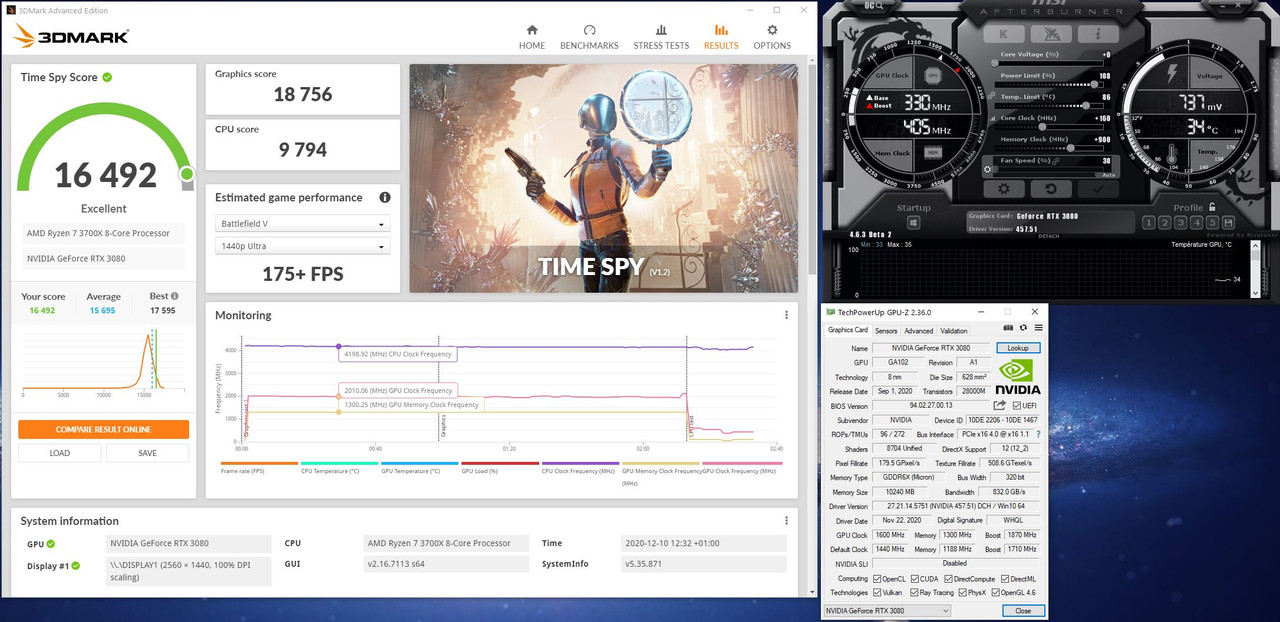
Task: Apply Afterburner settings with the checkmark button
Action: tap(1098, 188)
